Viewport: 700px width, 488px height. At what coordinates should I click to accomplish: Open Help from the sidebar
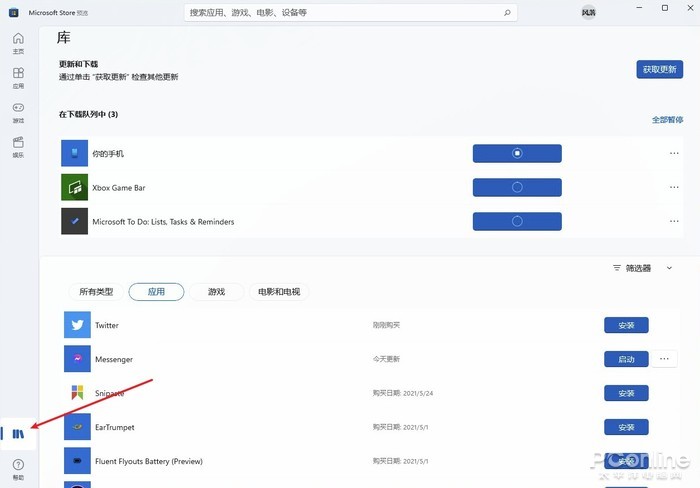pos(18,469)
